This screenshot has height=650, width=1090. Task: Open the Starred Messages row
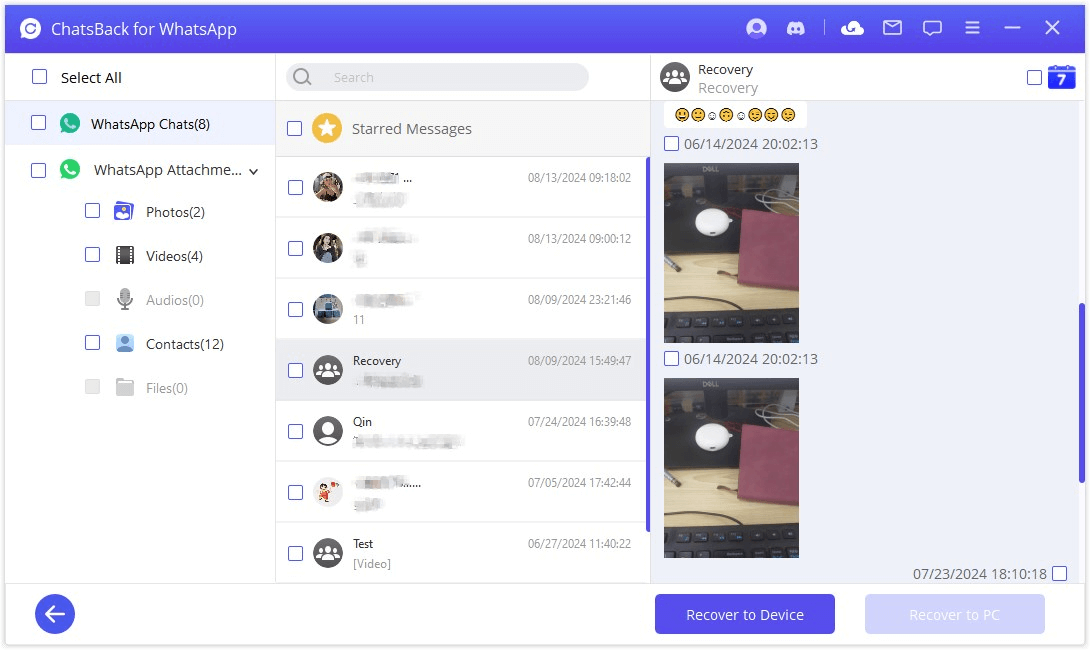462,129
